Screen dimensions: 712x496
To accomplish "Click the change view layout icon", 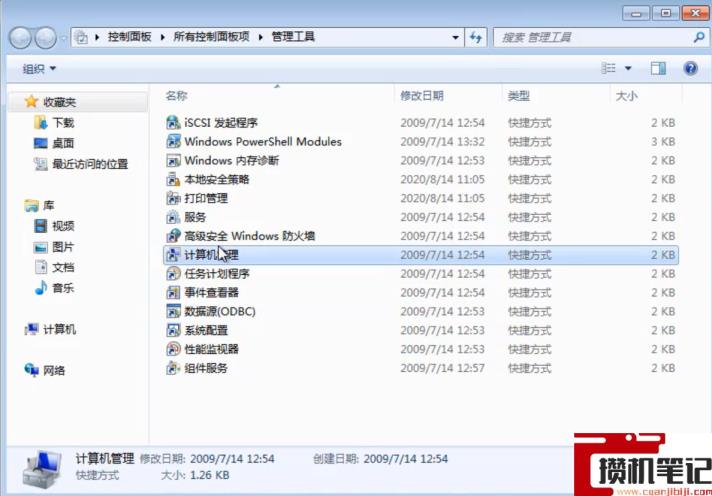I will coord(608,69).
